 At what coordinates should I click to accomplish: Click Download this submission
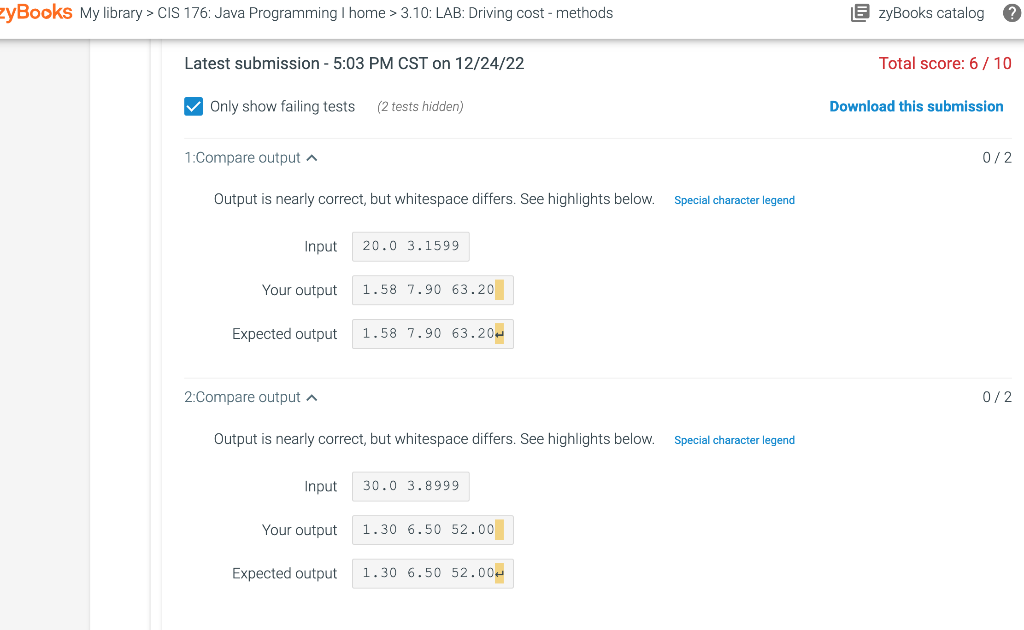(x=916, y=106)
